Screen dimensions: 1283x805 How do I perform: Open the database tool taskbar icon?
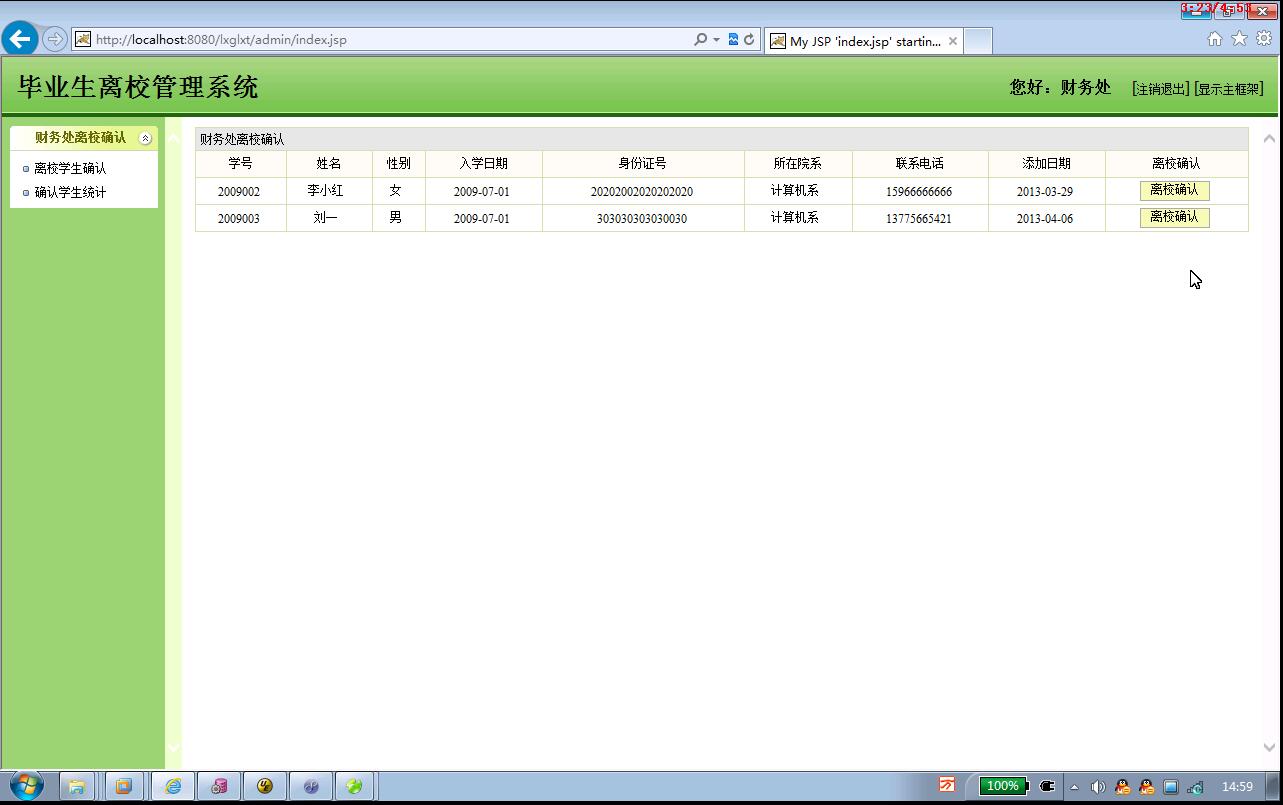click(219, 786)
